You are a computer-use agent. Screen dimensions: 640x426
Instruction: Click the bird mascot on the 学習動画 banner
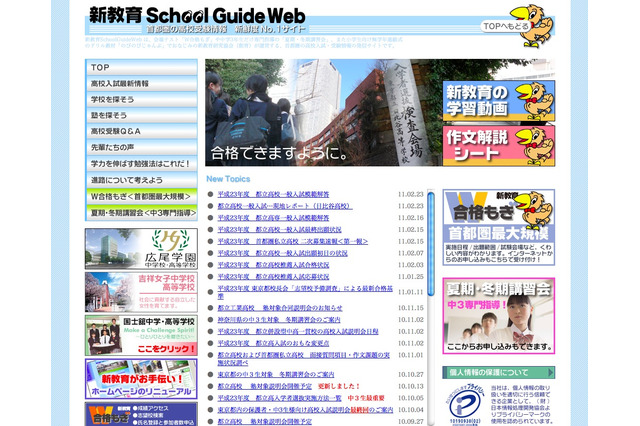tap(535, 100)
